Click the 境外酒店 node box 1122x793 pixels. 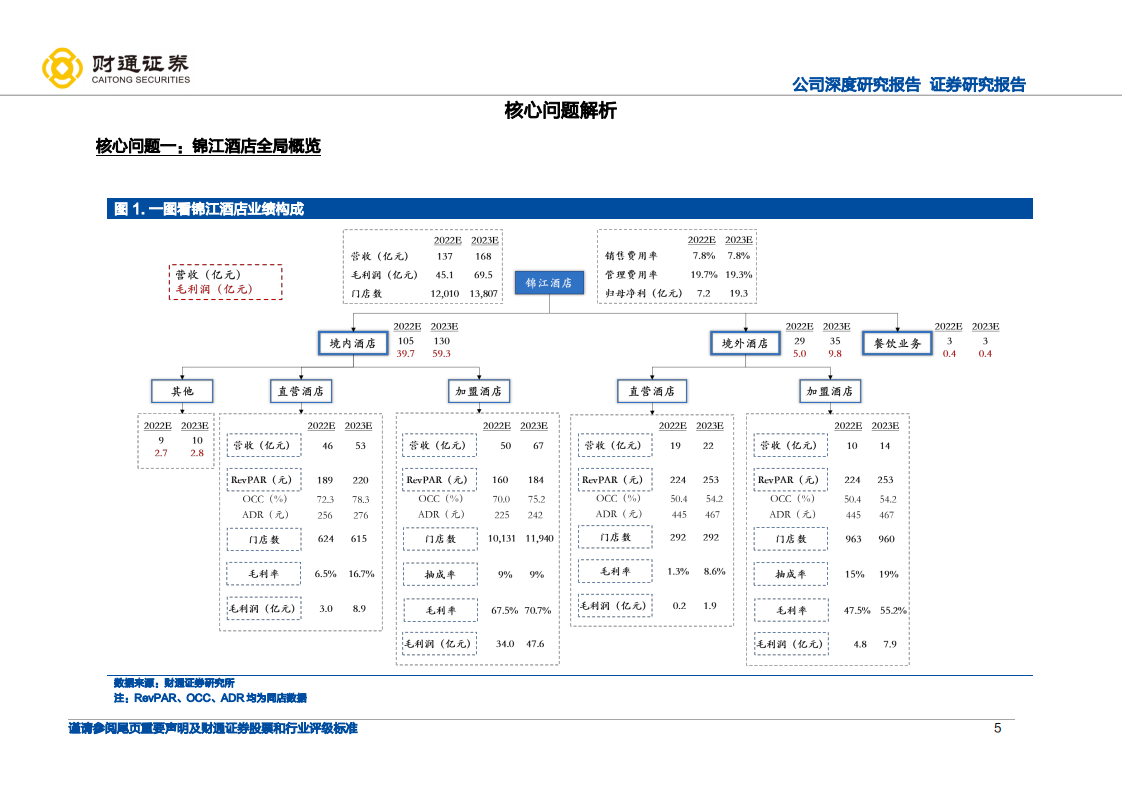point(744,342)
